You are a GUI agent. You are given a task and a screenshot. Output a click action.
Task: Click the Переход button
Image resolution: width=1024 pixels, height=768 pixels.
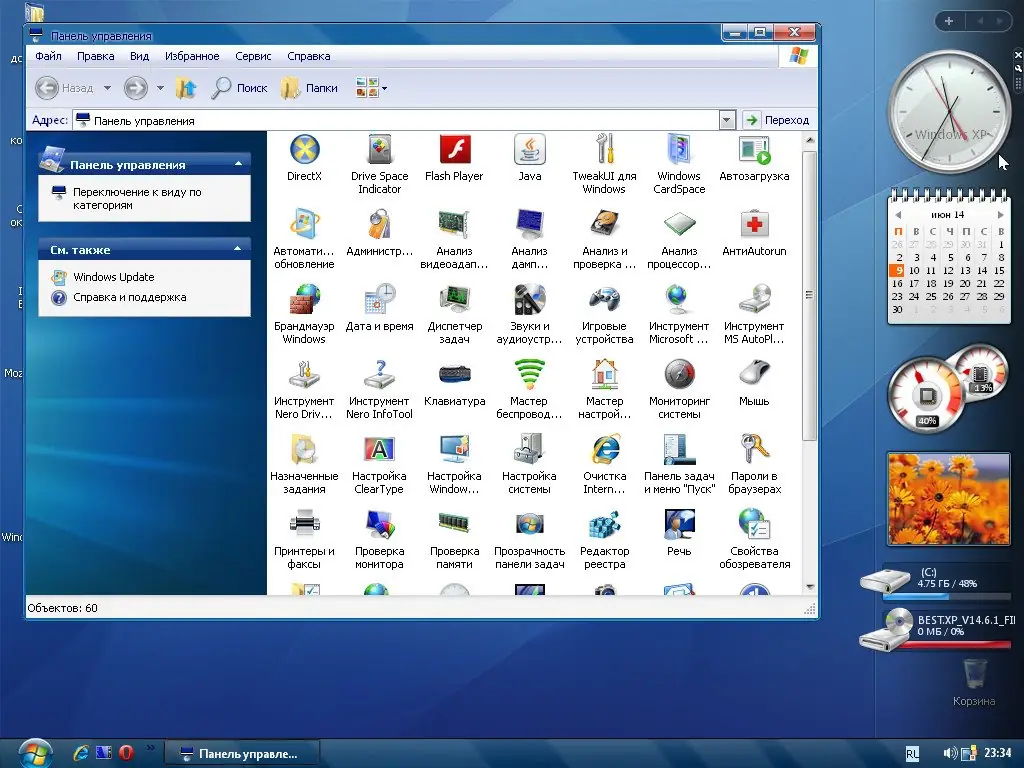click(x=777, y=120)
